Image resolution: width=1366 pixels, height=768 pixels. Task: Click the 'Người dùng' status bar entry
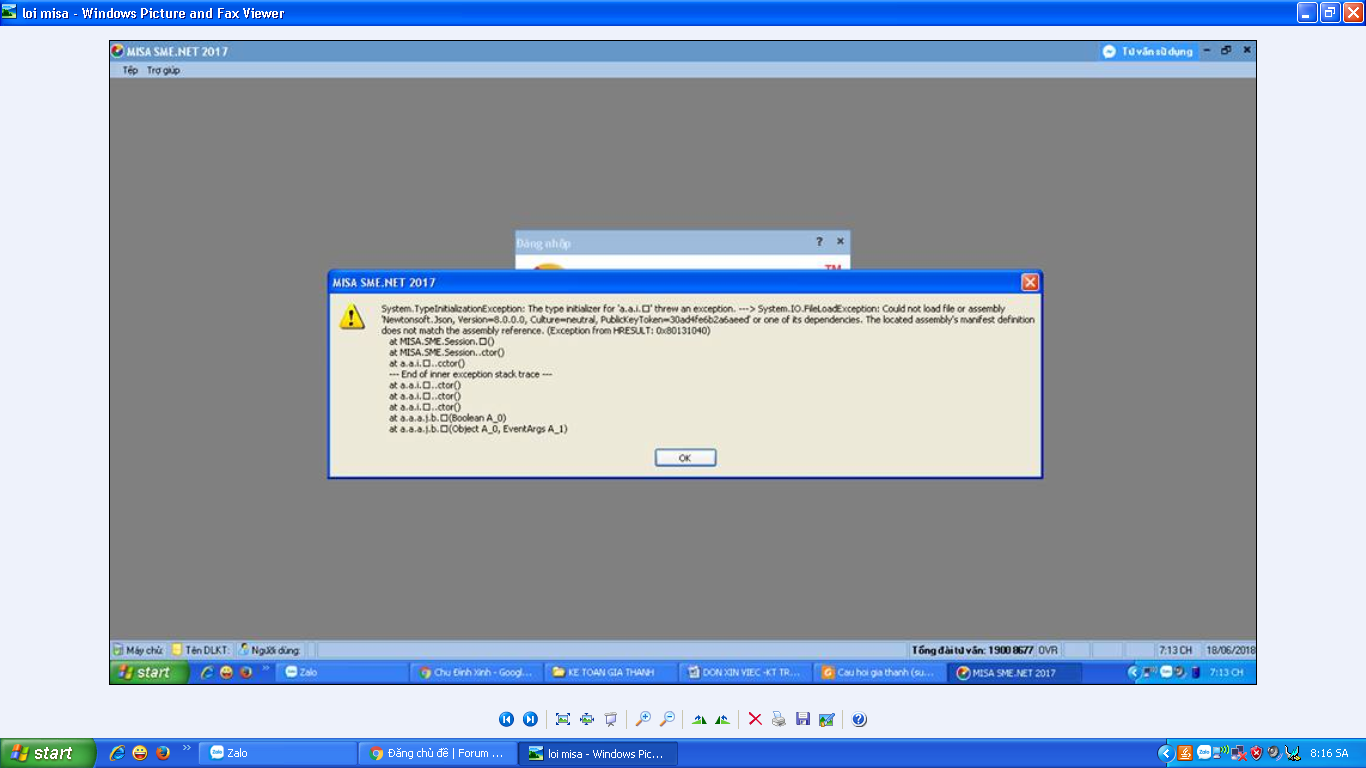coord(269,649)
